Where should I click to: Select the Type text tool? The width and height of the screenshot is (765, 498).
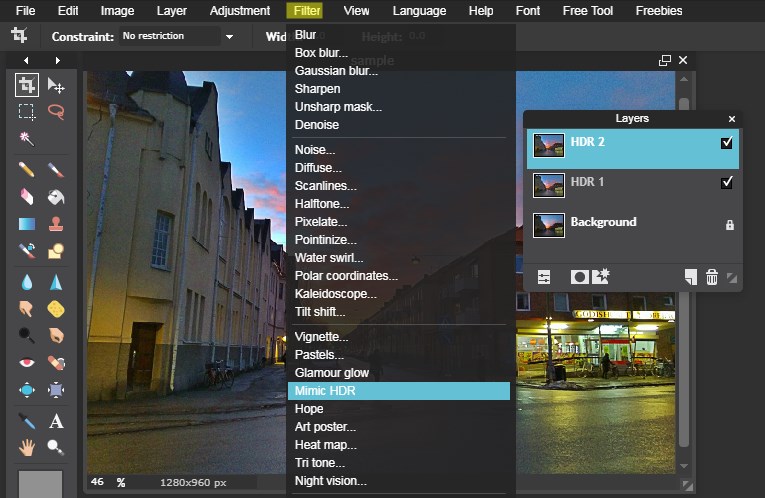[x=56, y=420]
